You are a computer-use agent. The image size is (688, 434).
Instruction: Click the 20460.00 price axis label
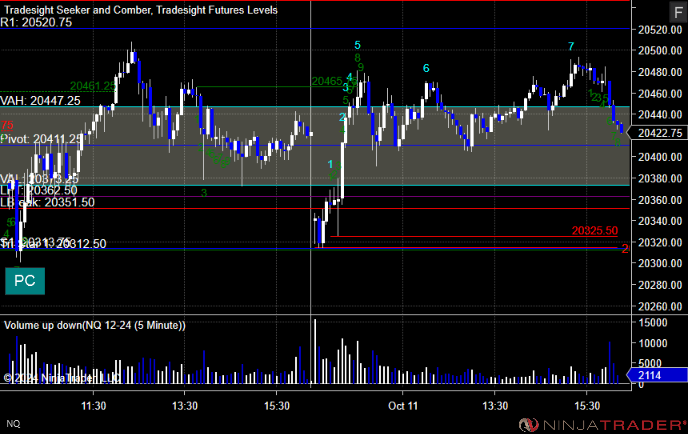coord(660,93)
